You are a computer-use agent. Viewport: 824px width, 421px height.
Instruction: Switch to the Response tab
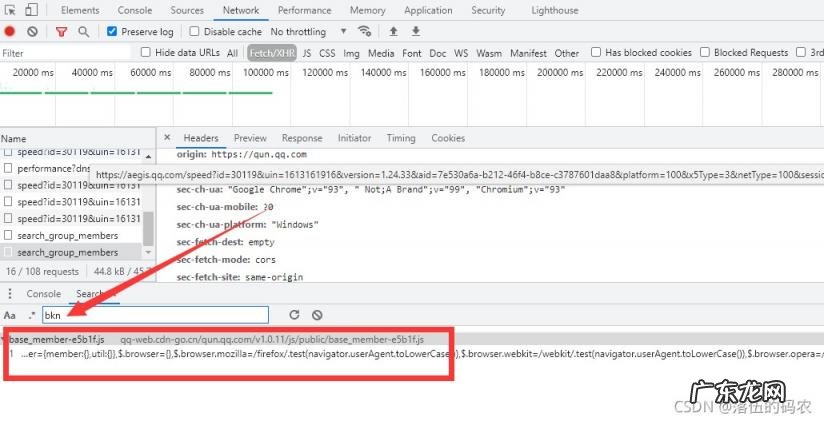[301, 138]
